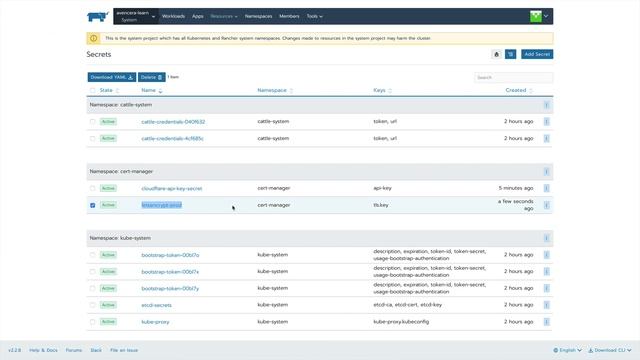Open row actions for bootstrap-token-00bl7o

pos(546,255)
